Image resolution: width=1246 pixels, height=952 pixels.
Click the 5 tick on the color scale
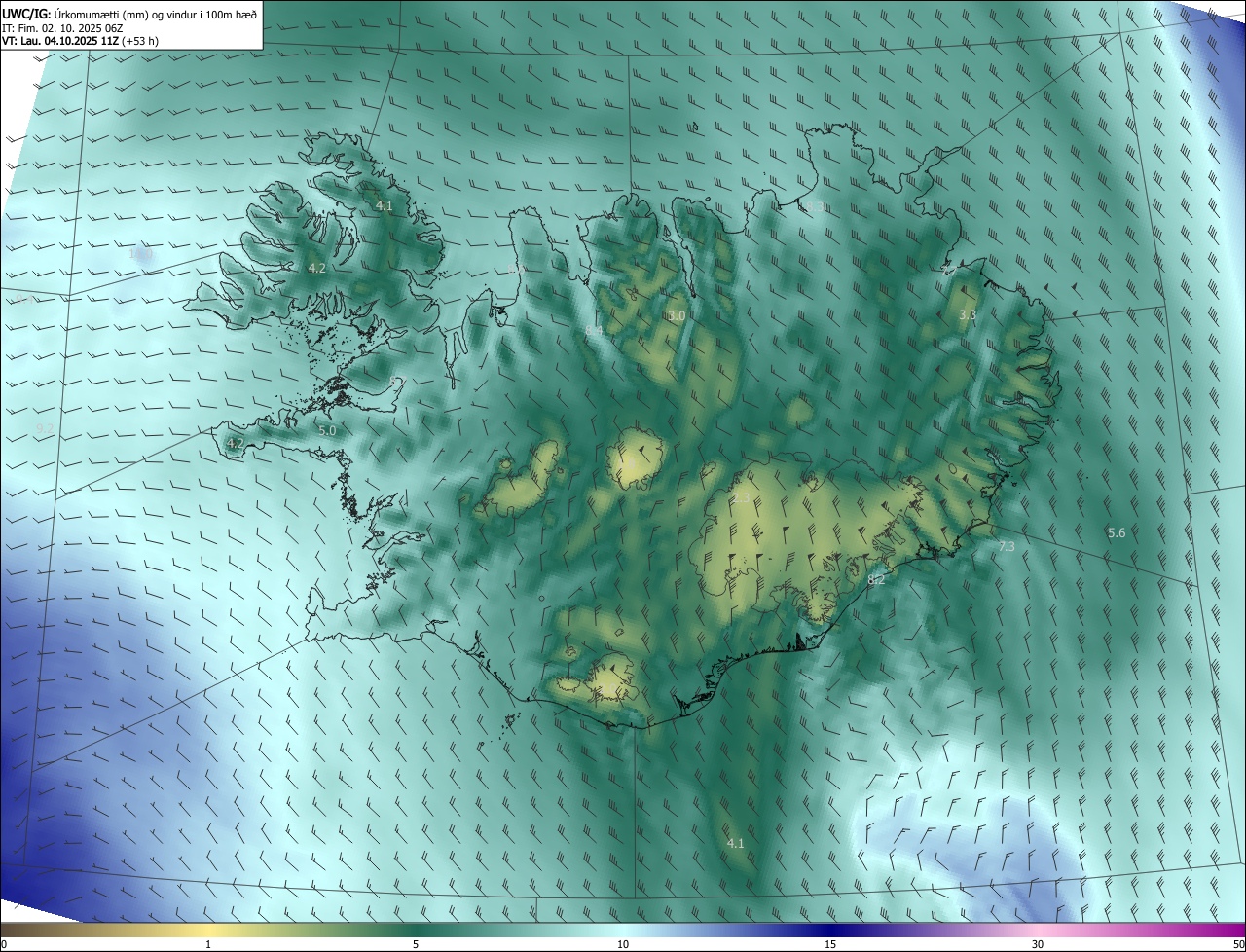(x=416, y=944)
